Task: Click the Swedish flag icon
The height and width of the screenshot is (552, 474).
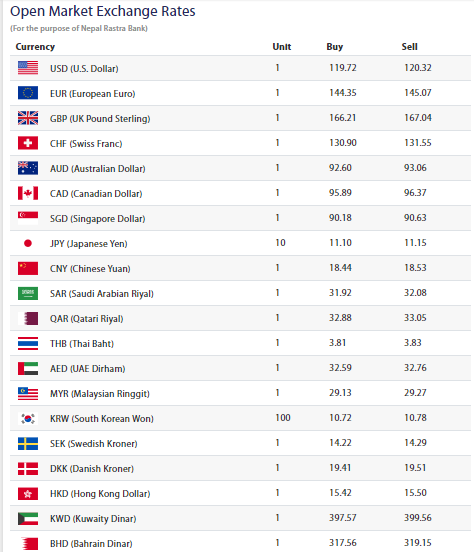Action: point(28,444)
